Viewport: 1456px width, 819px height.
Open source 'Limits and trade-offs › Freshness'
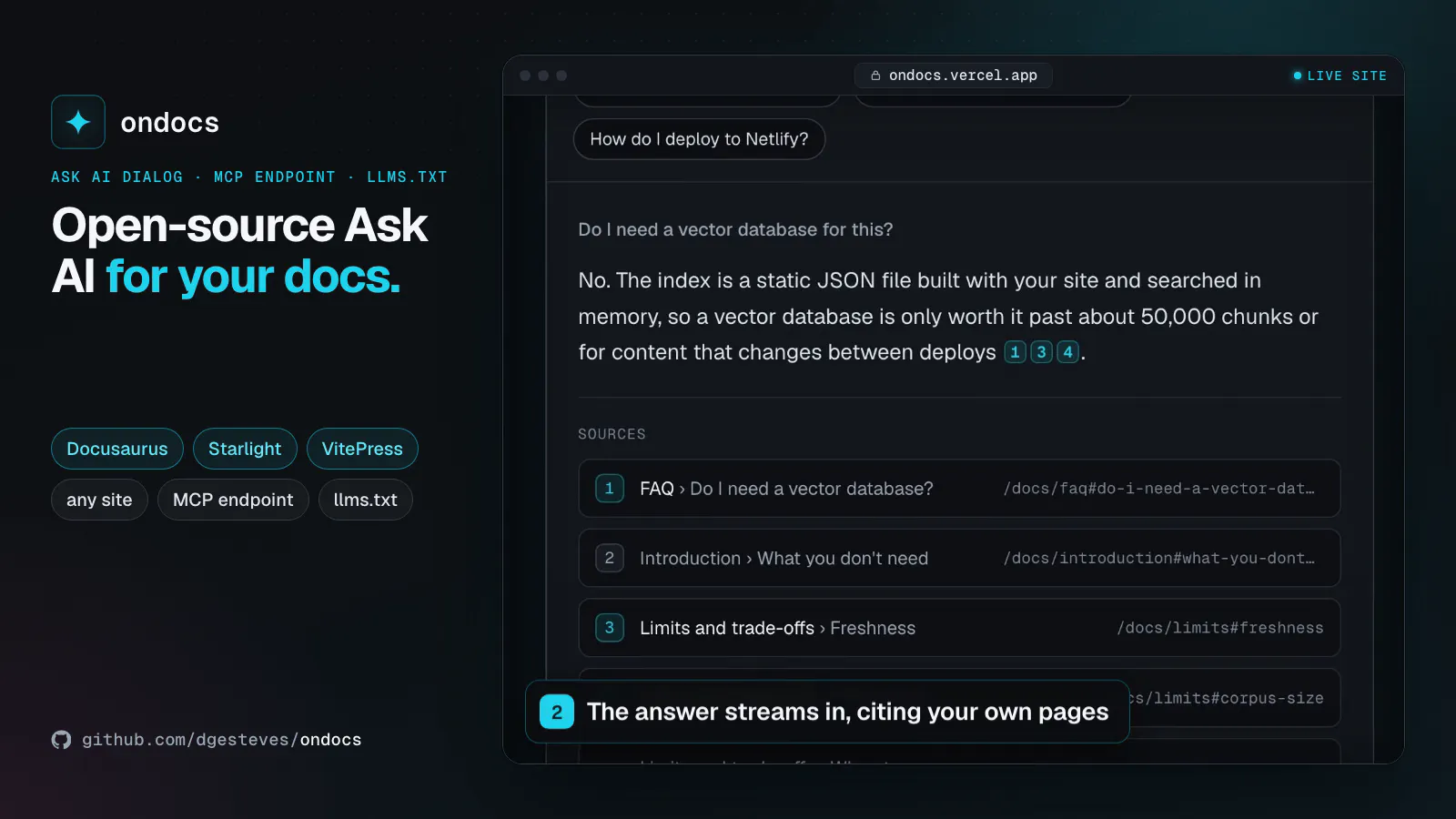(959, 628)
